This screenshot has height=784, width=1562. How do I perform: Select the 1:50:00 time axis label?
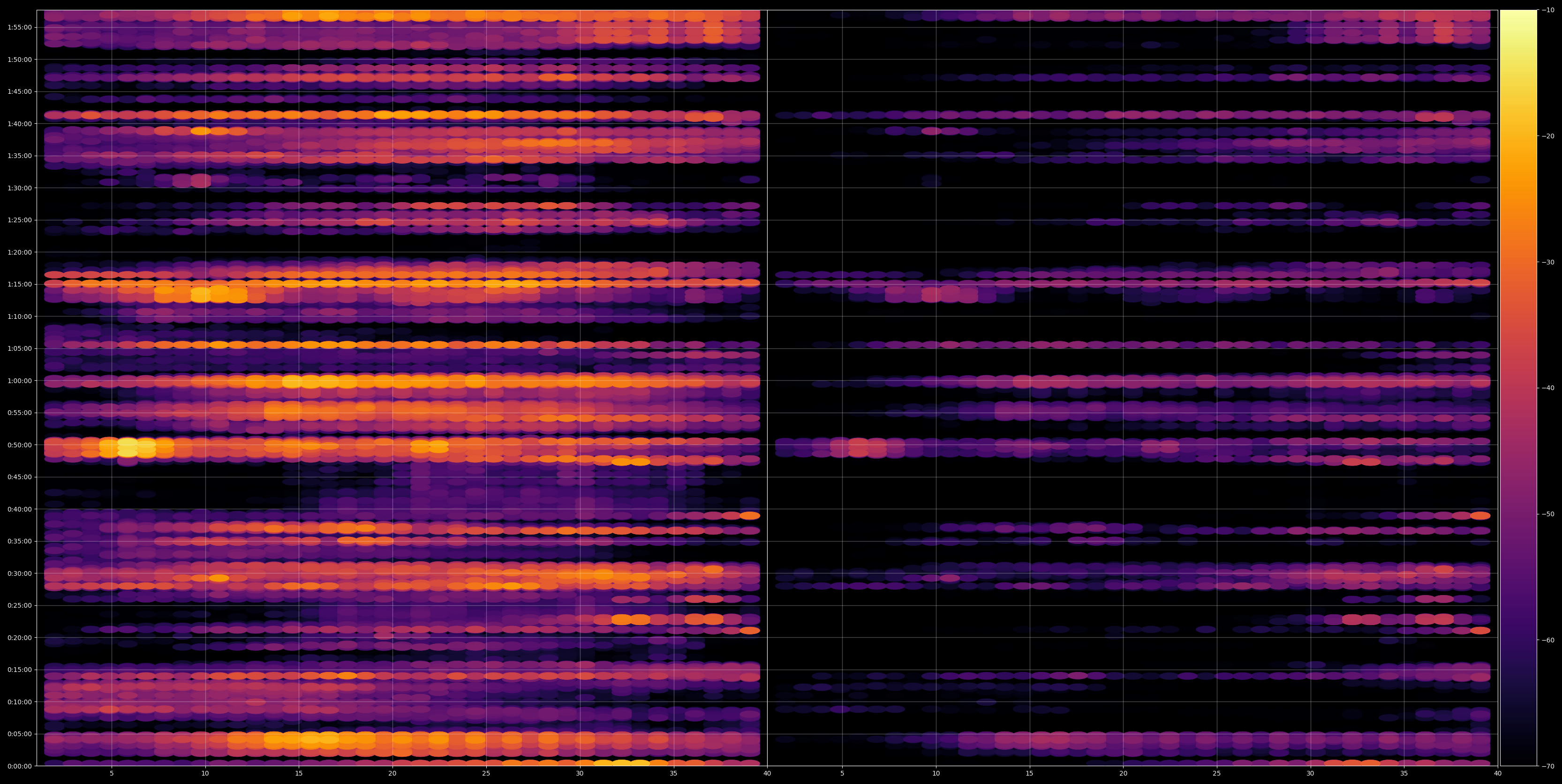coord(19,59)
